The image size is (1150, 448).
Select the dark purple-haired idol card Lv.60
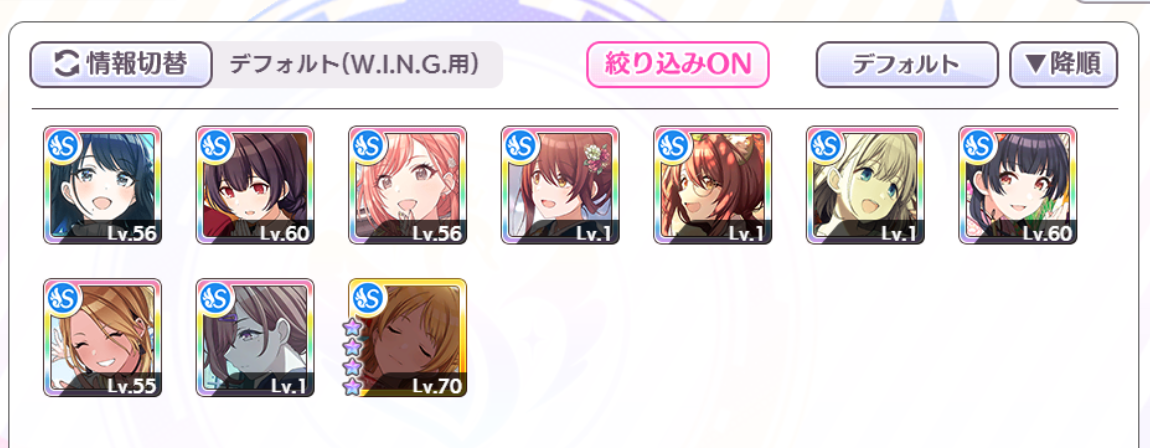(x=255, y=185)
